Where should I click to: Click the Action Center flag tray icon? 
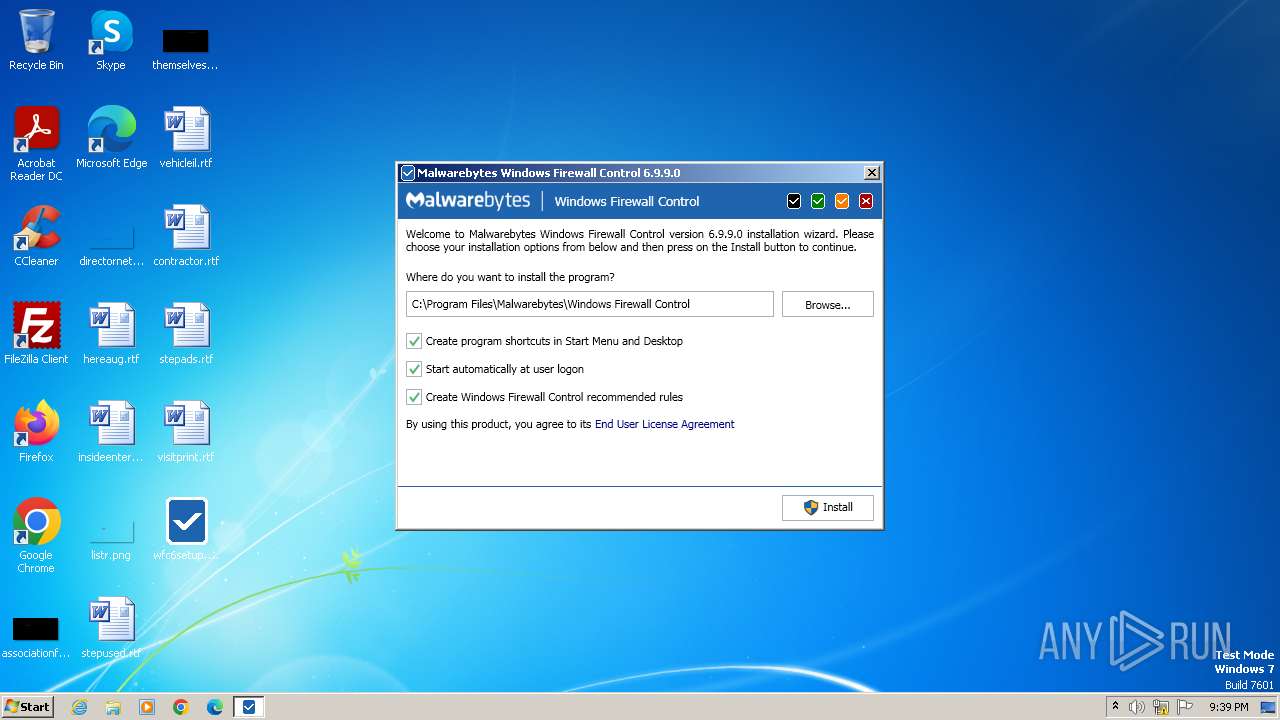[1185, 707]
